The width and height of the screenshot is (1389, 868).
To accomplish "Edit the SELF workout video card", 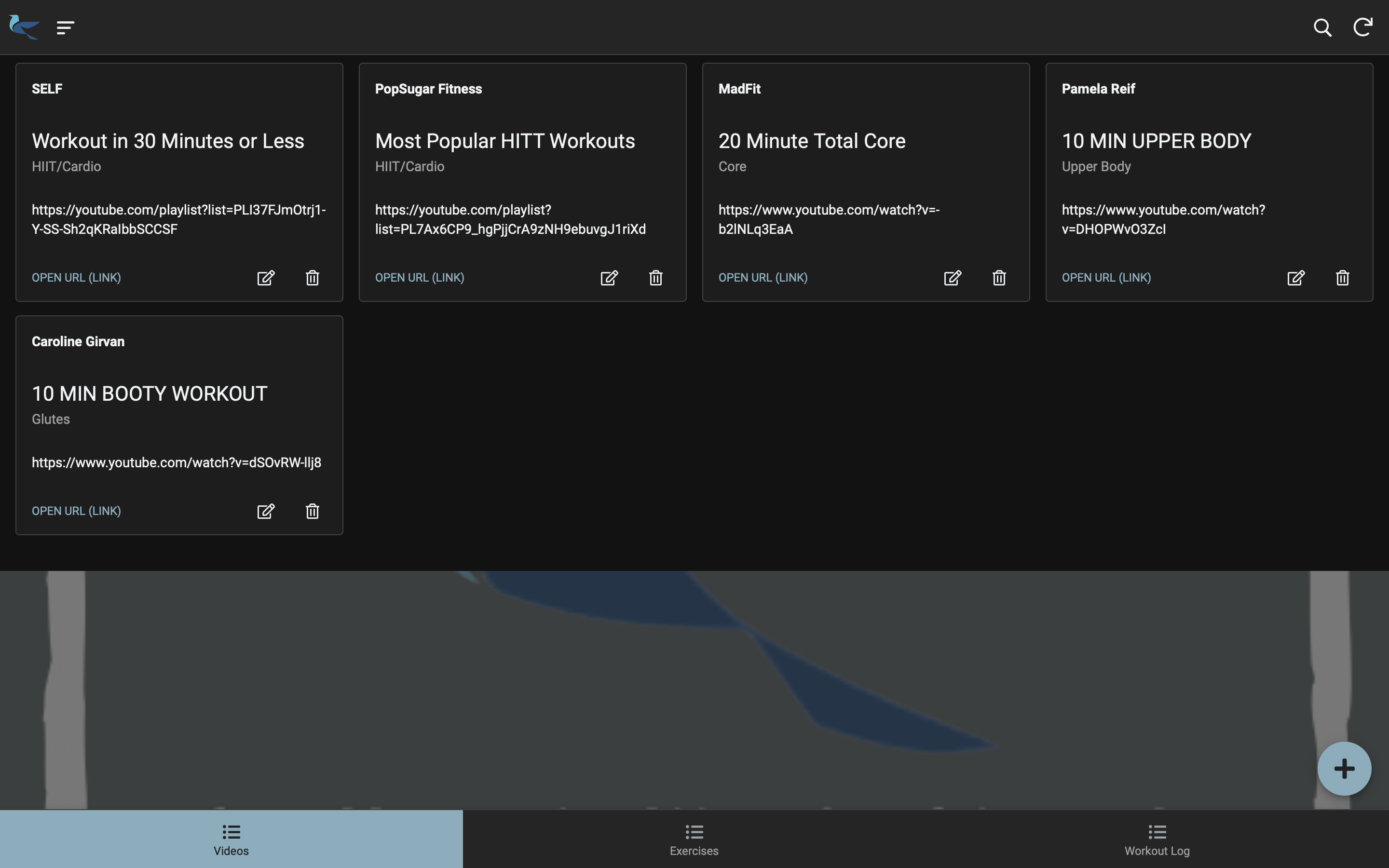I will pyautogui.click(x=266, y=278).
